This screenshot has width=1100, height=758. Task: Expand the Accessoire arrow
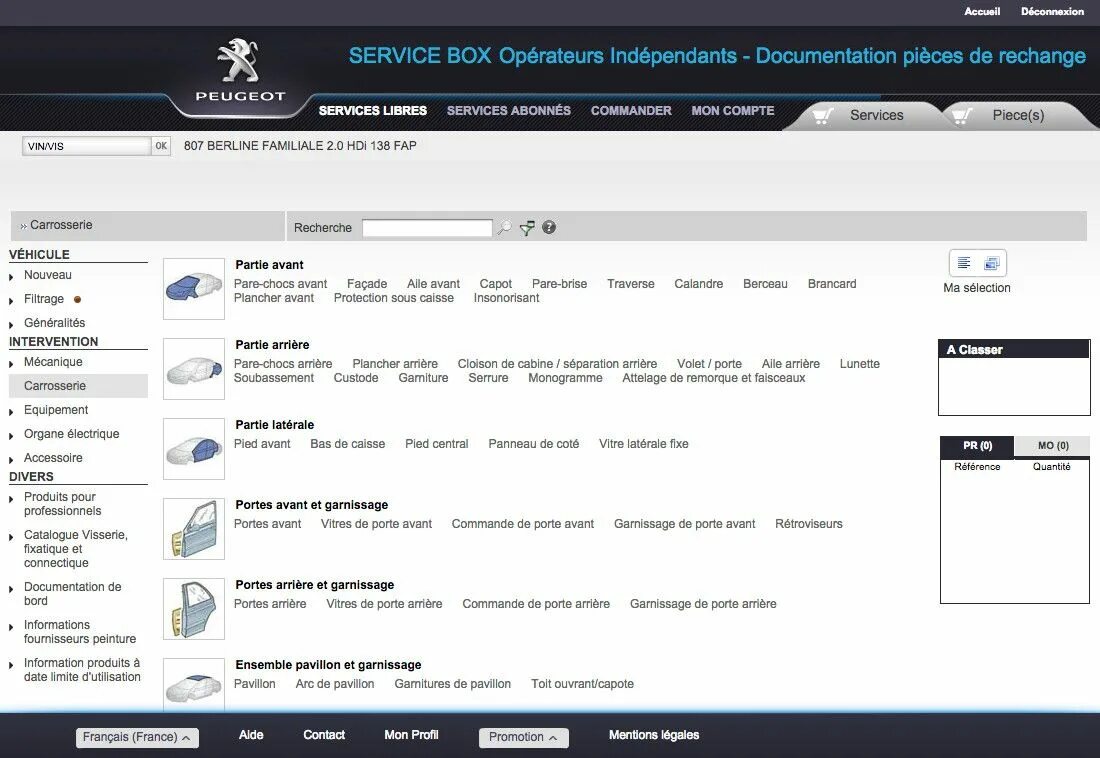pyautogui.click(x=11, y=460)
